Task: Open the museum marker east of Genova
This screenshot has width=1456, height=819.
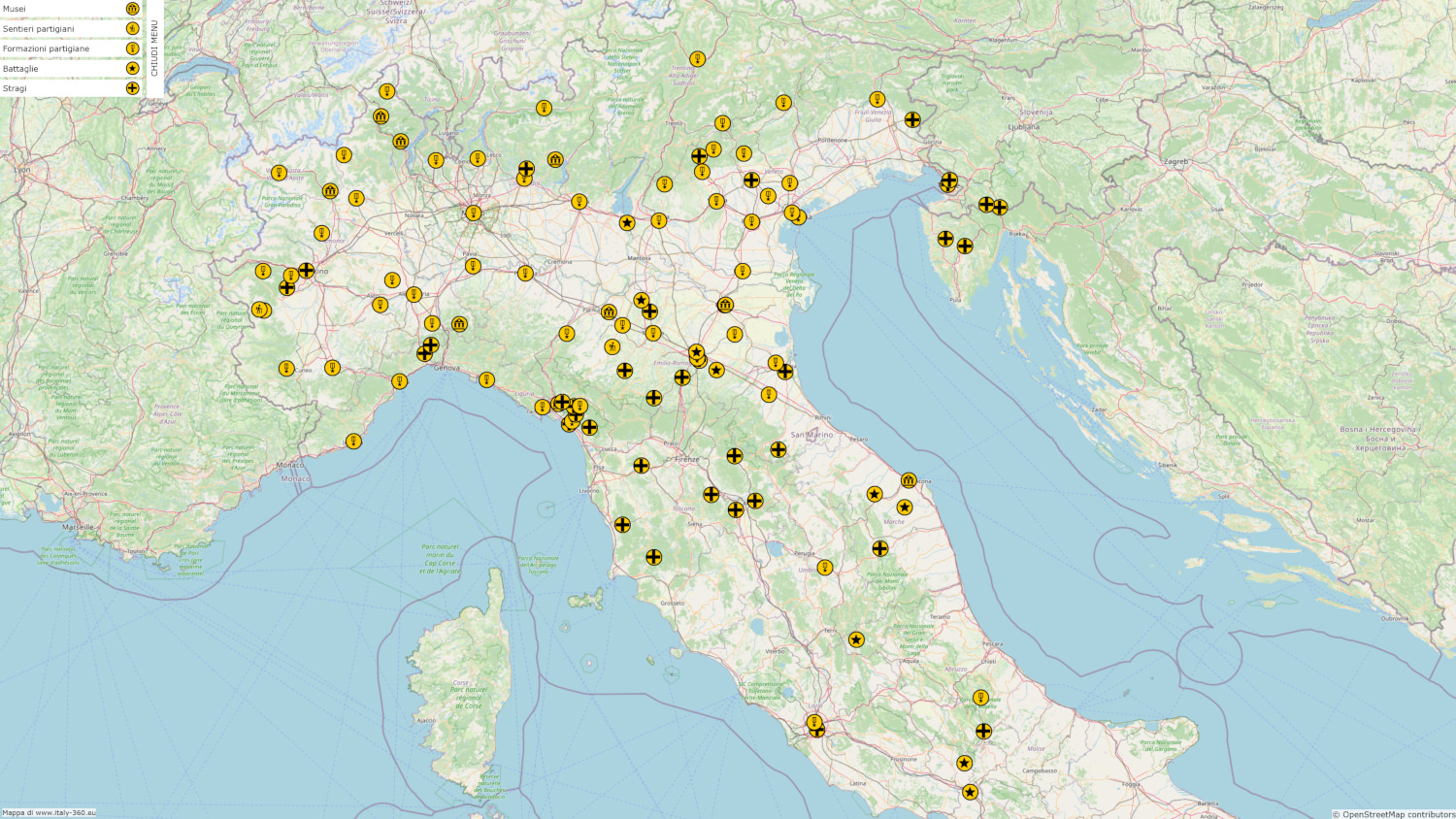Action: 459,324
